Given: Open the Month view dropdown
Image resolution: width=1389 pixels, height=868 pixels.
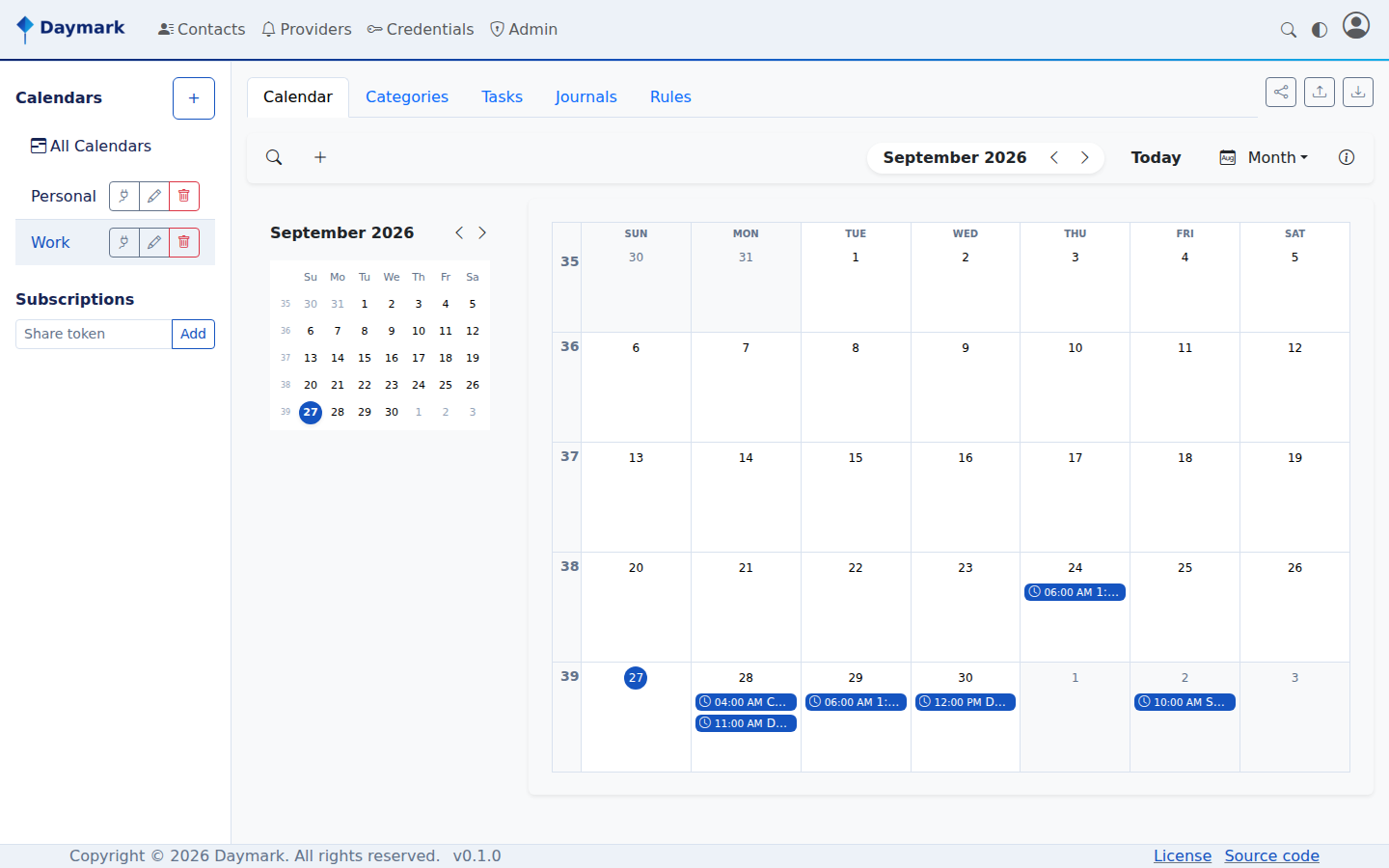Looking at the screenshot, I should [x=1265, y=157].
